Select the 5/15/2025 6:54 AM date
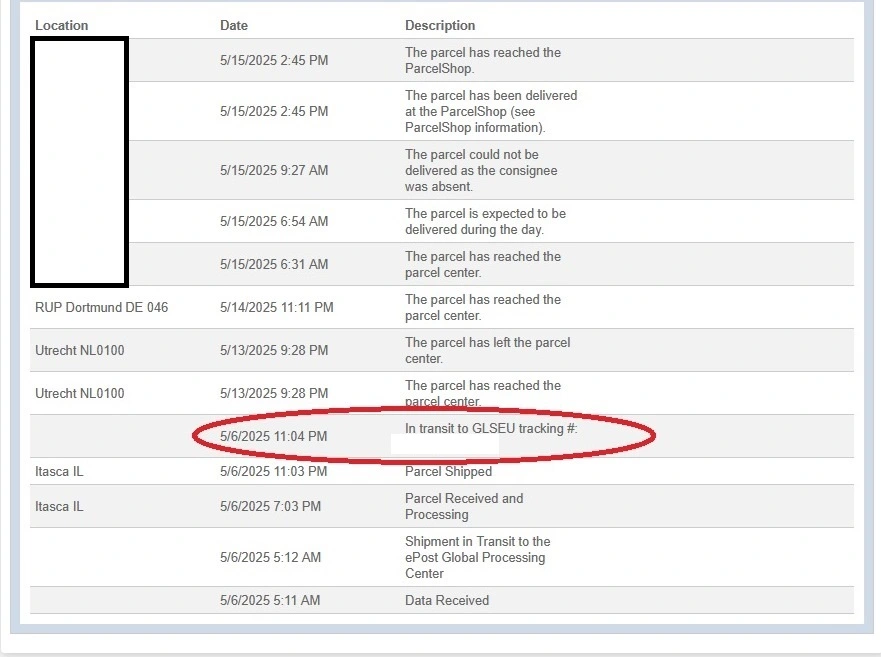This screenshot has height=657, width=881. click(x=274, y=221)
